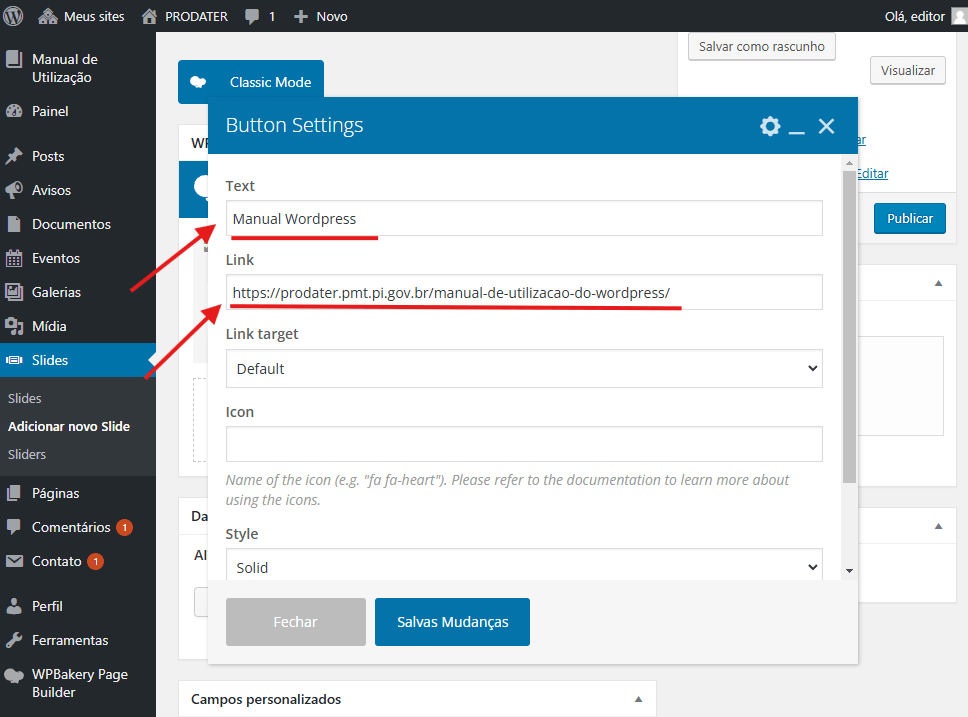Viewport: 968px width, 717px height.
Task: Edit the Link URL field
Action: [x=524, y=292]
